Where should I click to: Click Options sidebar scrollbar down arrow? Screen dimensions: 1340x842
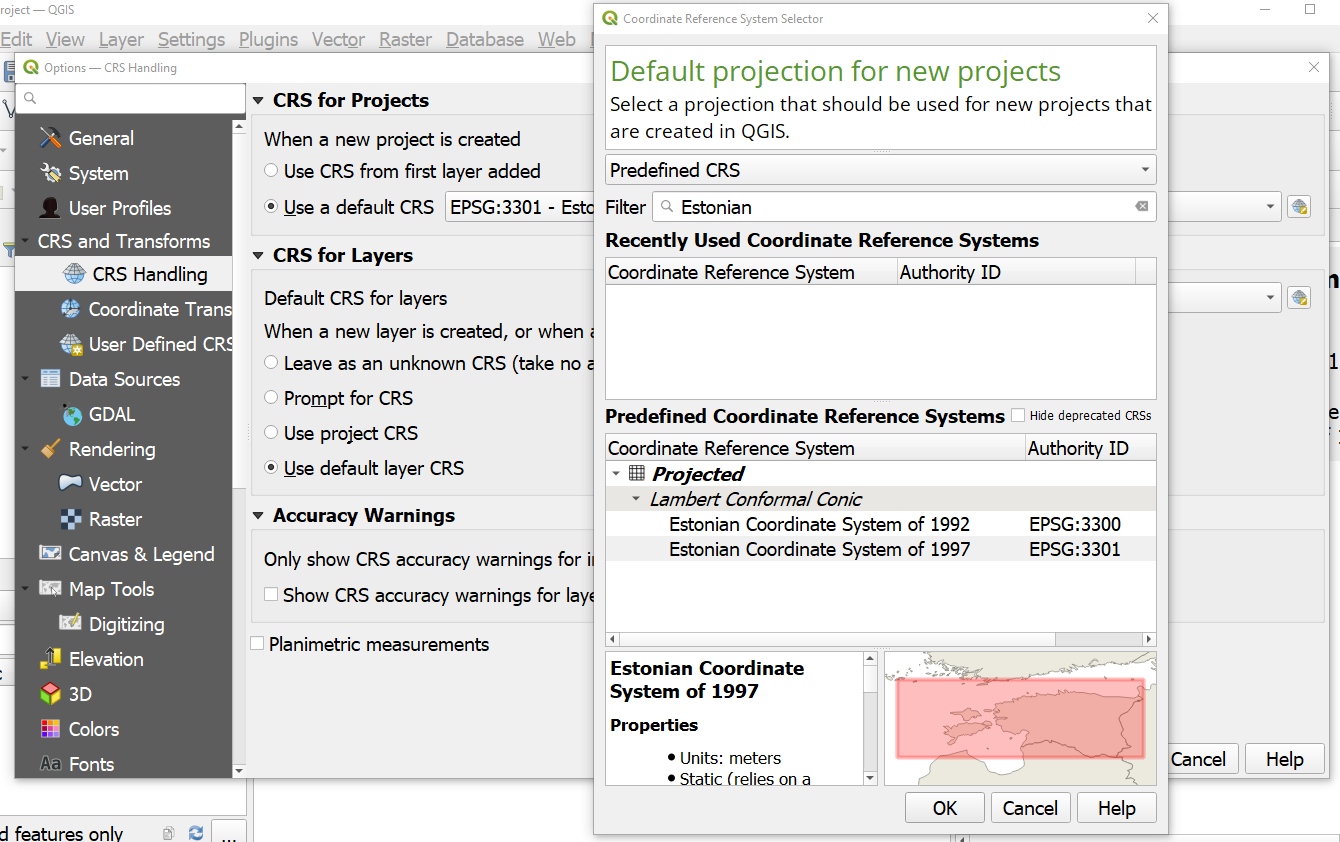[x=239, y=771]
